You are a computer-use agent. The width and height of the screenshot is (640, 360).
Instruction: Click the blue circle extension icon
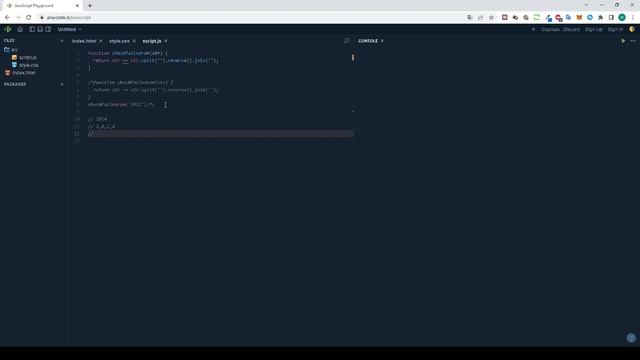590,18
